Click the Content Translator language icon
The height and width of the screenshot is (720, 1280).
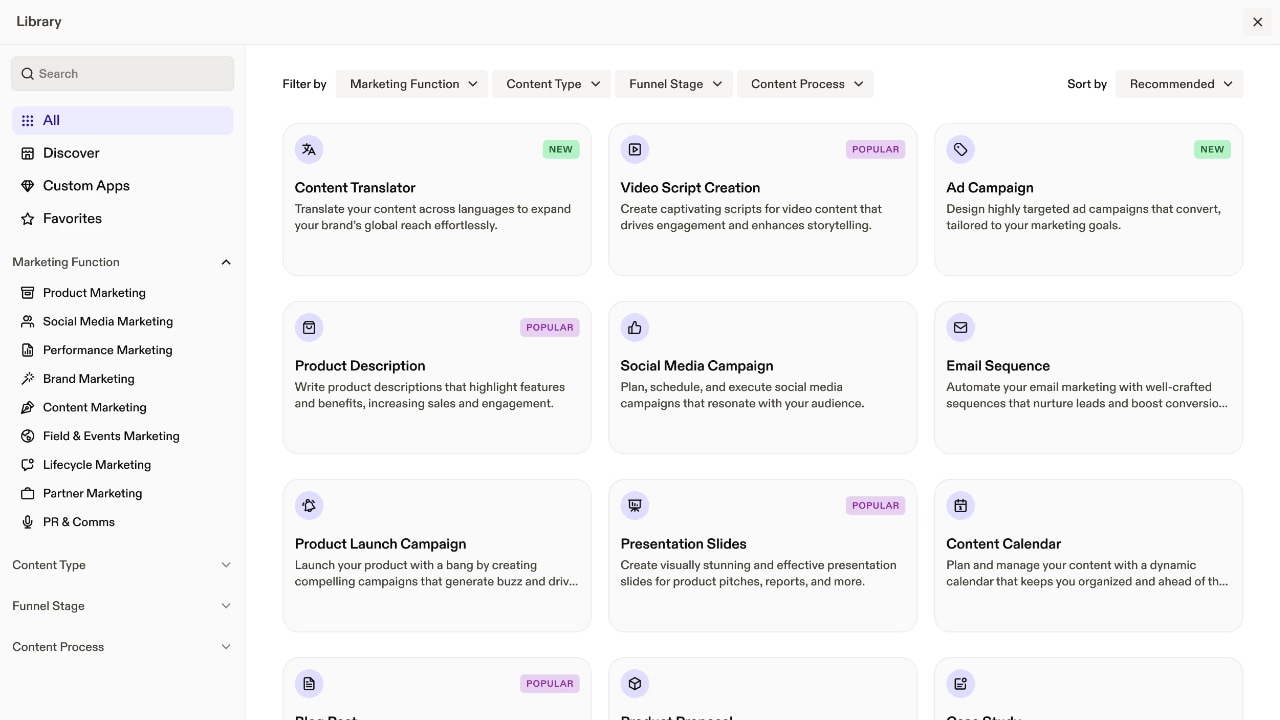(309, 150)
